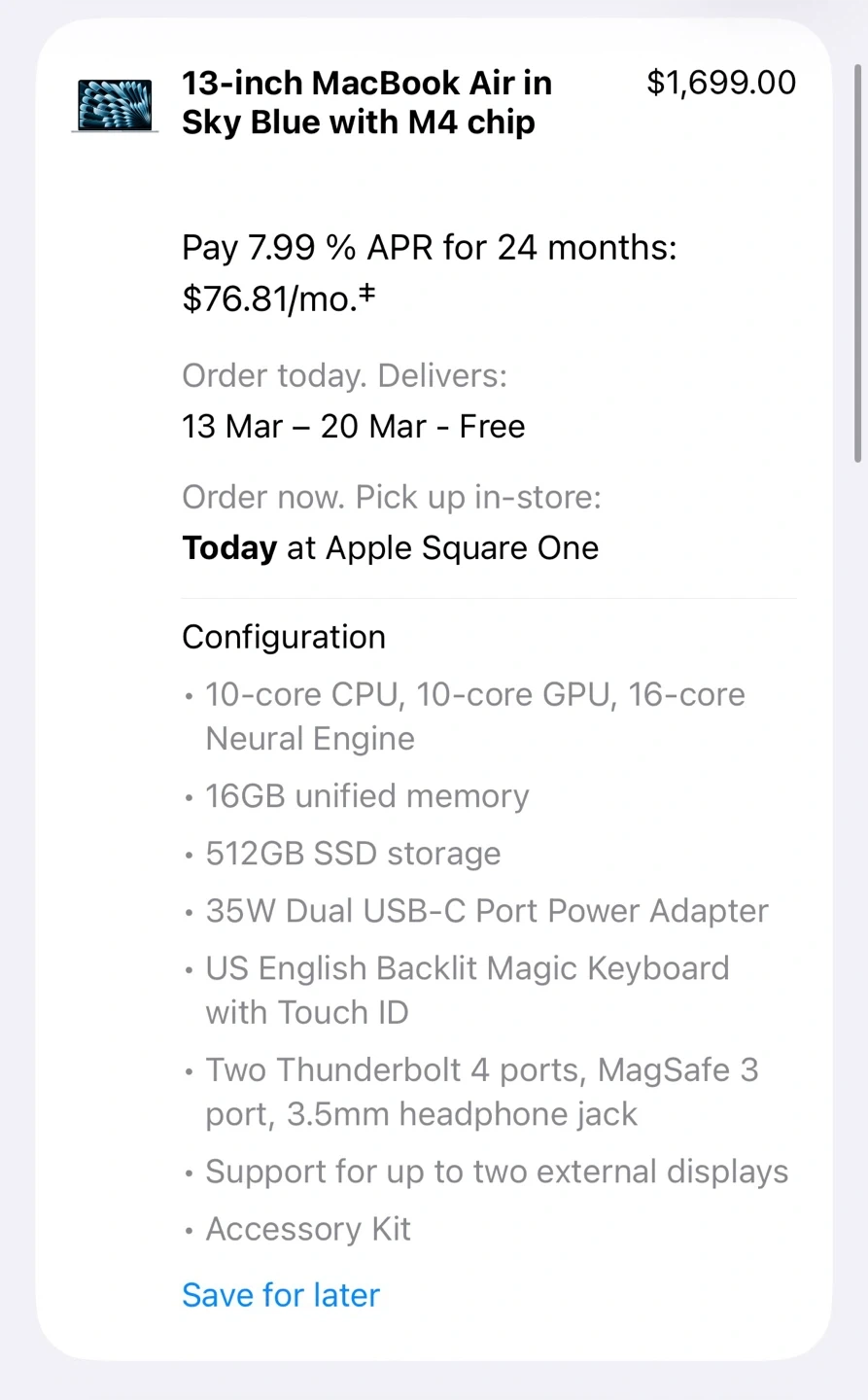This screenshot has width=868, height=1400.
Task: Click the 13 Mar – 20 Mar delivery dates
Action: click(353, 426)
